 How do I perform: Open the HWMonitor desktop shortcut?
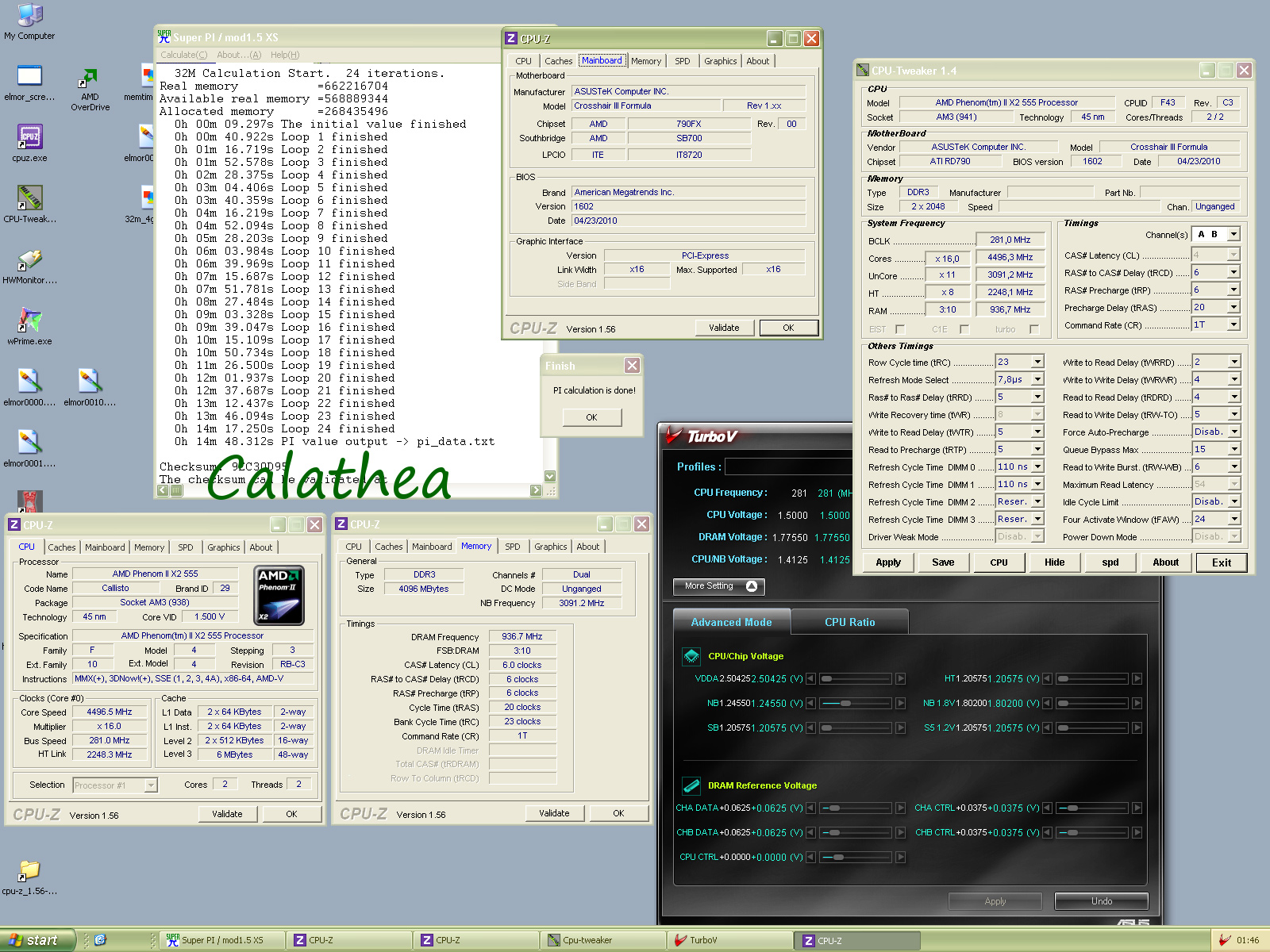tap(29, 259)
